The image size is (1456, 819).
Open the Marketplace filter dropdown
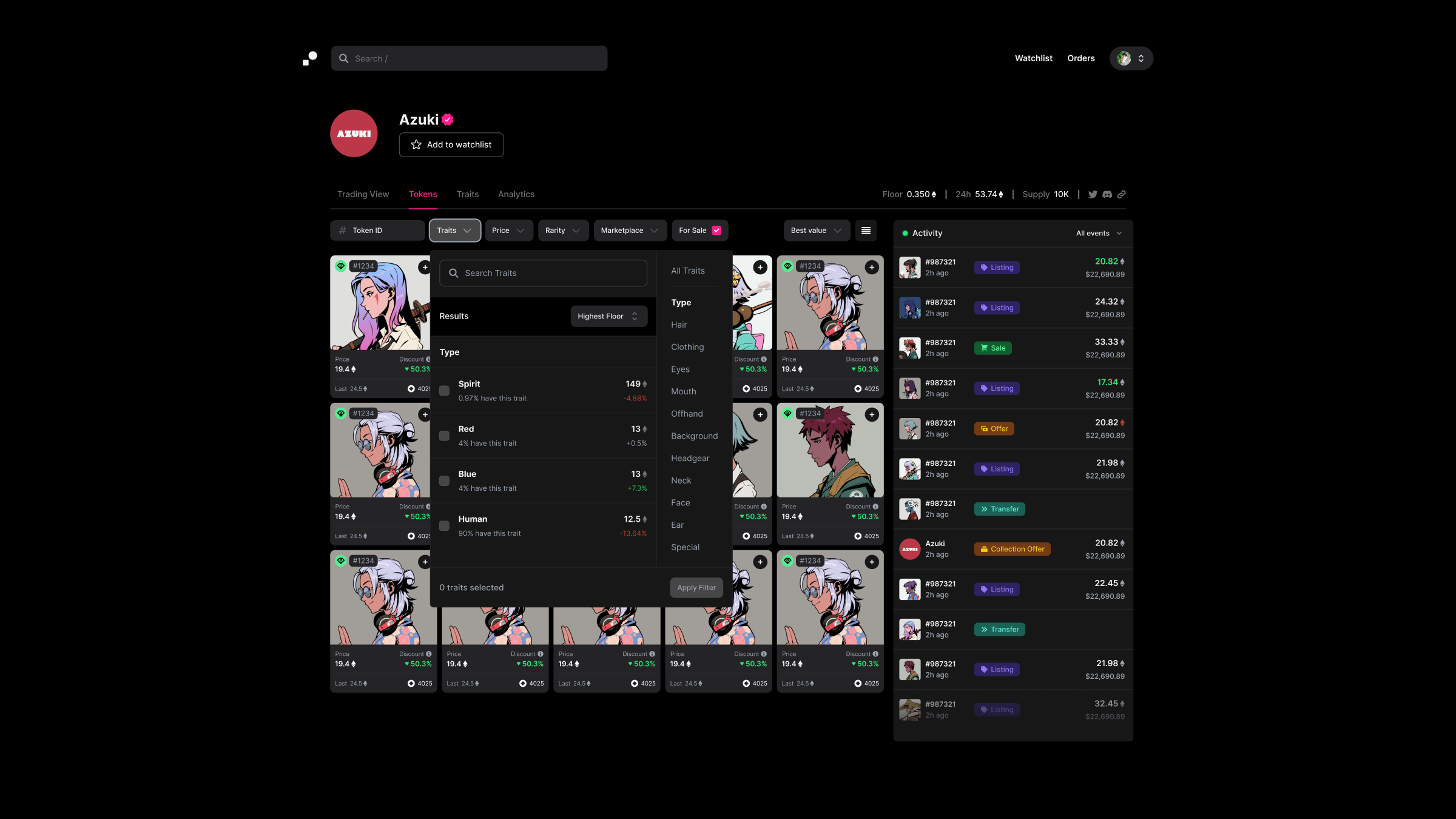630,231
